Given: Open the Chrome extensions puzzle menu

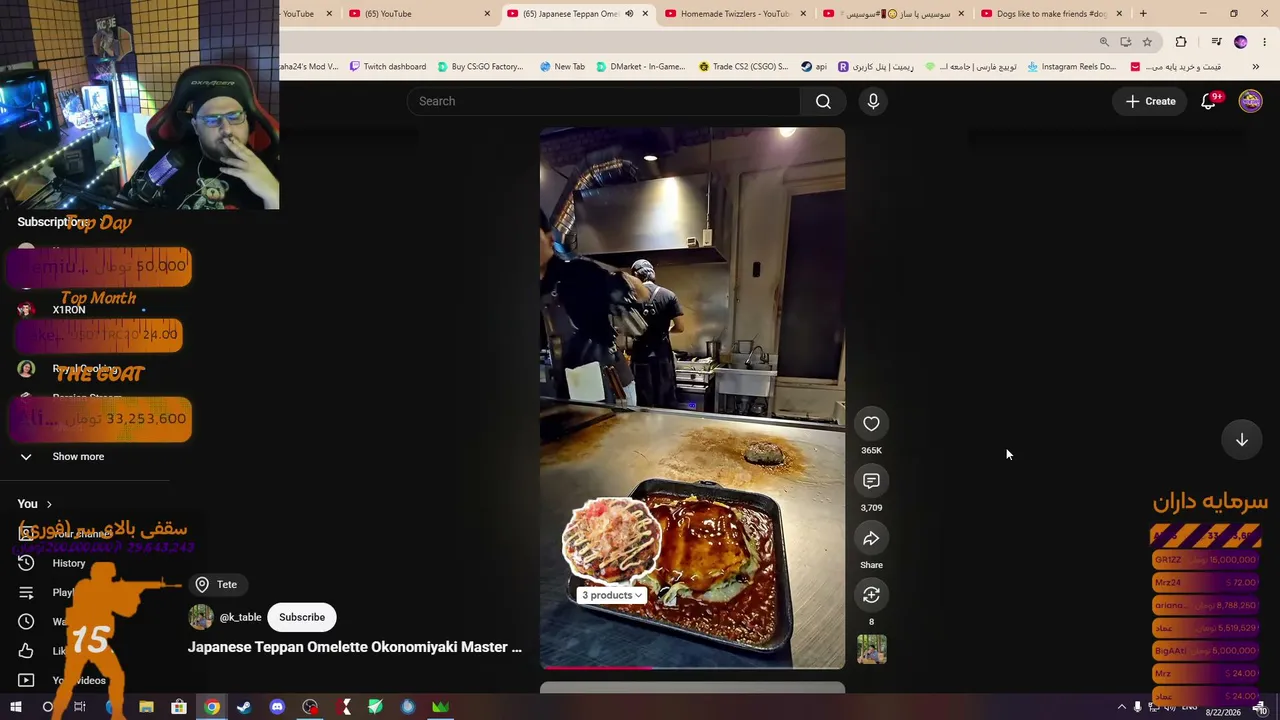Looking at the screenshot, I should point(1181,42).
